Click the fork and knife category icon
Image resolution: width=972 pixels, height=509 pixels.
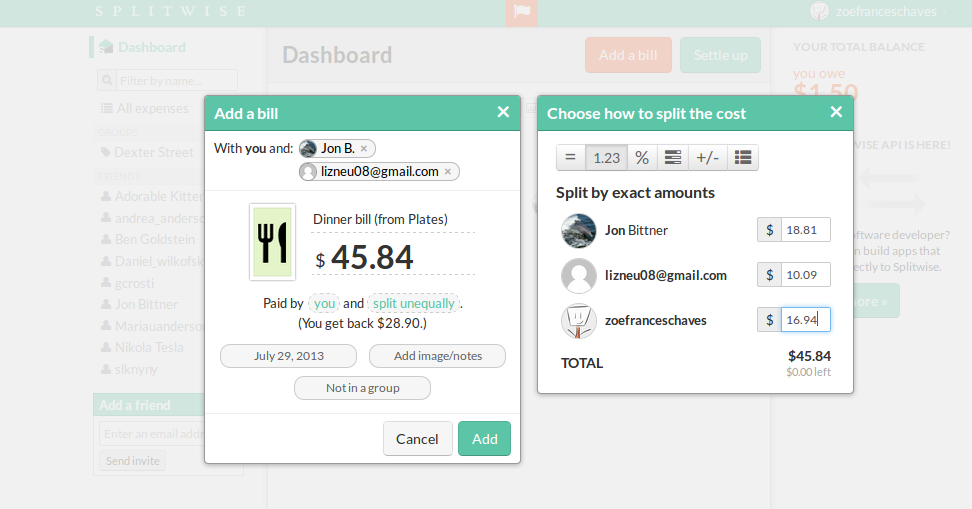[272, 242]
